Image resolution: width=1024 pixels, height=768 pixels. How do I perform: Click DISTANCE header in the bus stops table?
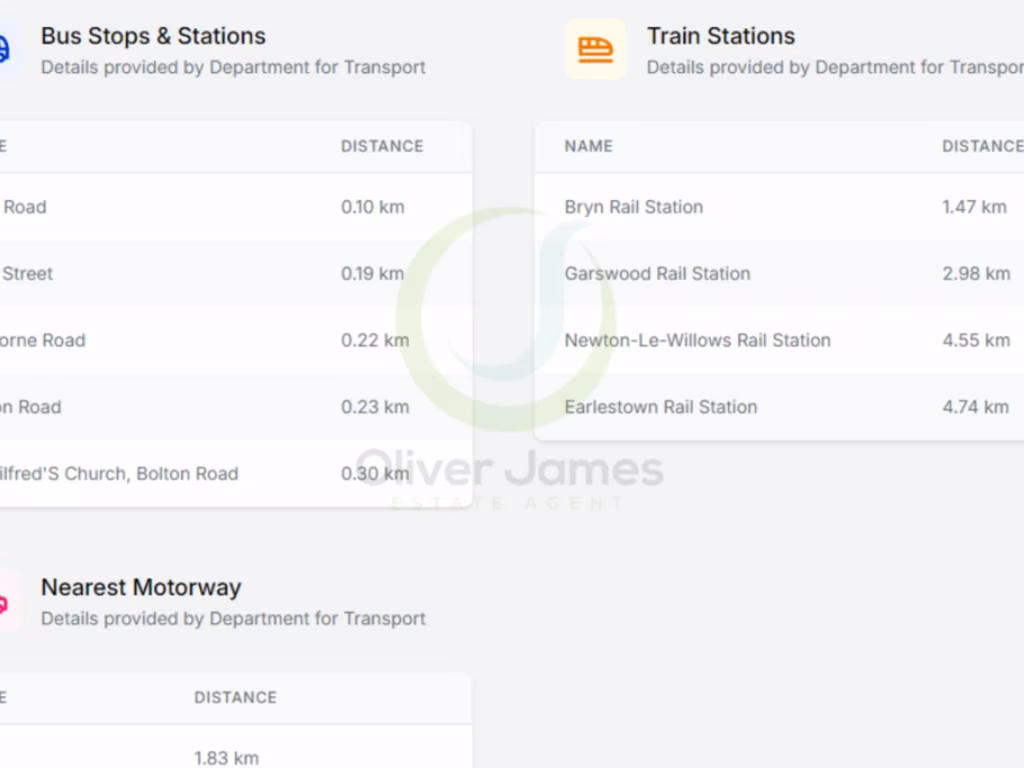(x=382, y=146)
